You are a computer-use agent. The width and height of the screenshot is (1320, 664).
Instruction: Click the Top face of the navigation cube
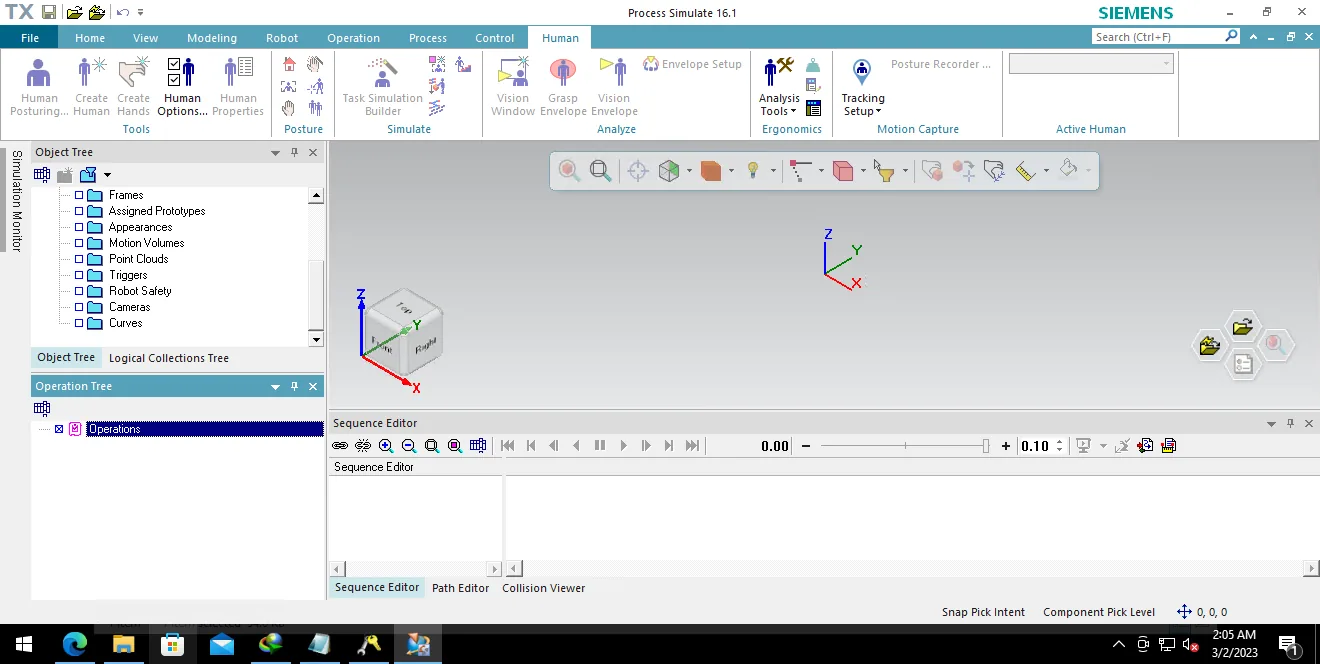[x=404, y=308]
